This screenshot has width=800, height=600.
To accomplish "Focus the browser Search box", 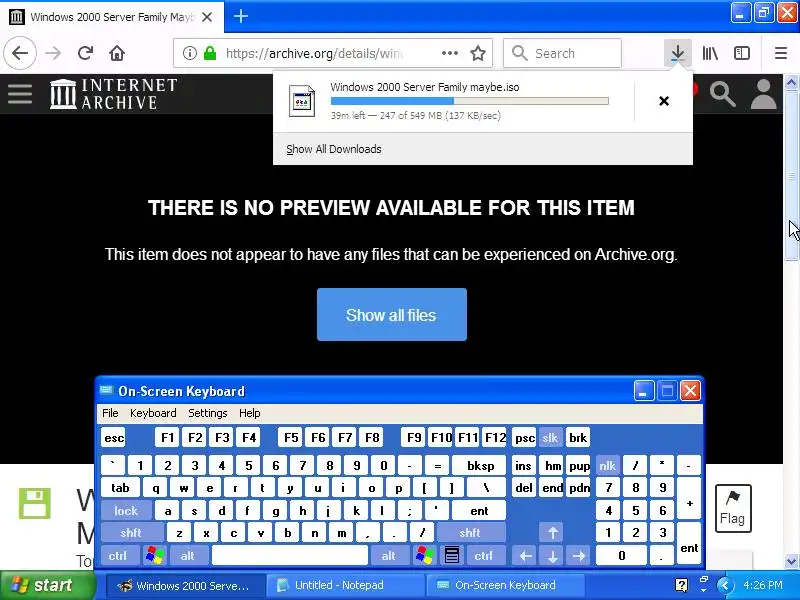I will [562, 53].
